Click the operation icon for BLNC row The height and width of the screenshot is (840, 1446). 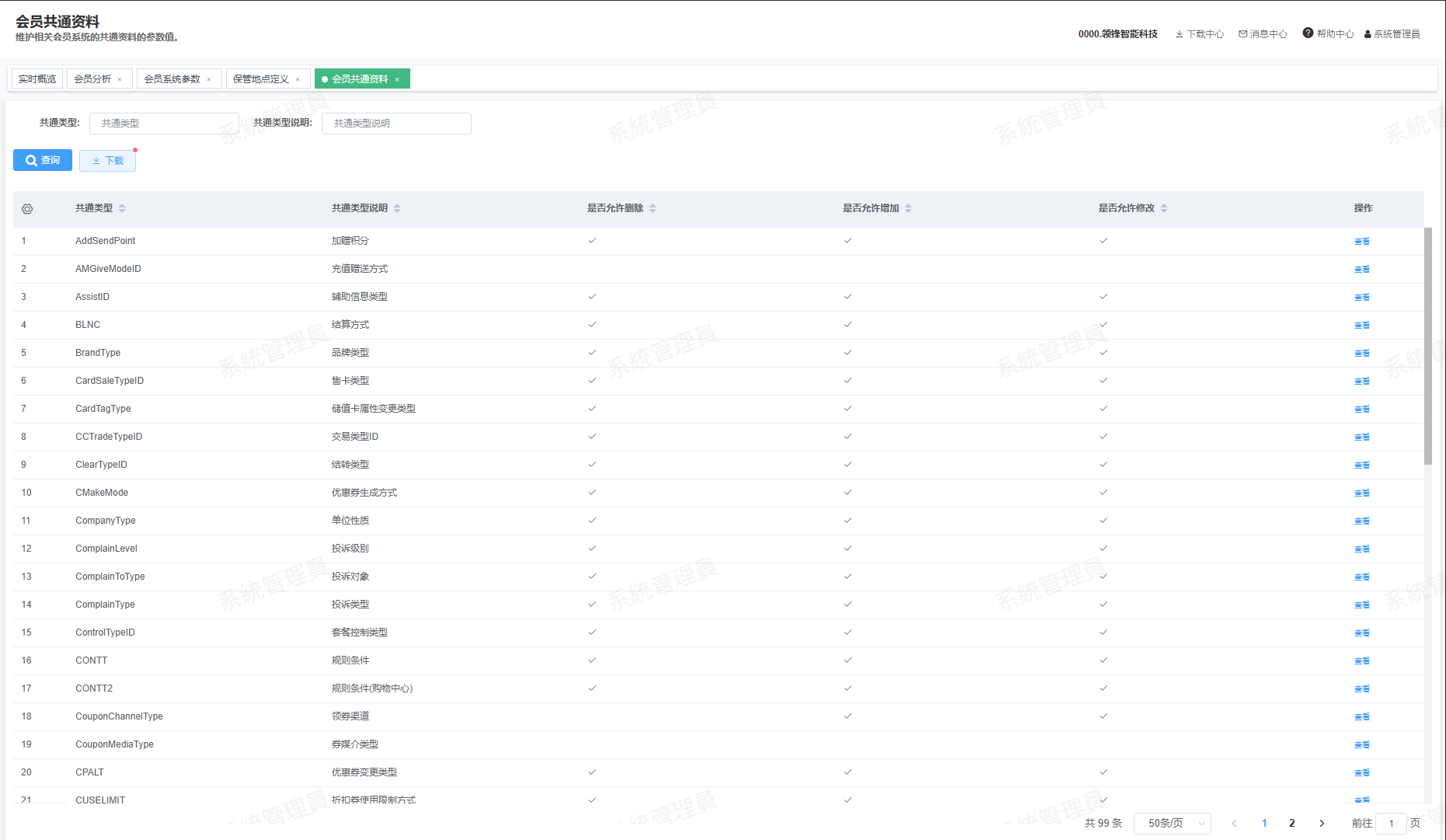pyautogui.click(x=1362, y=325)
